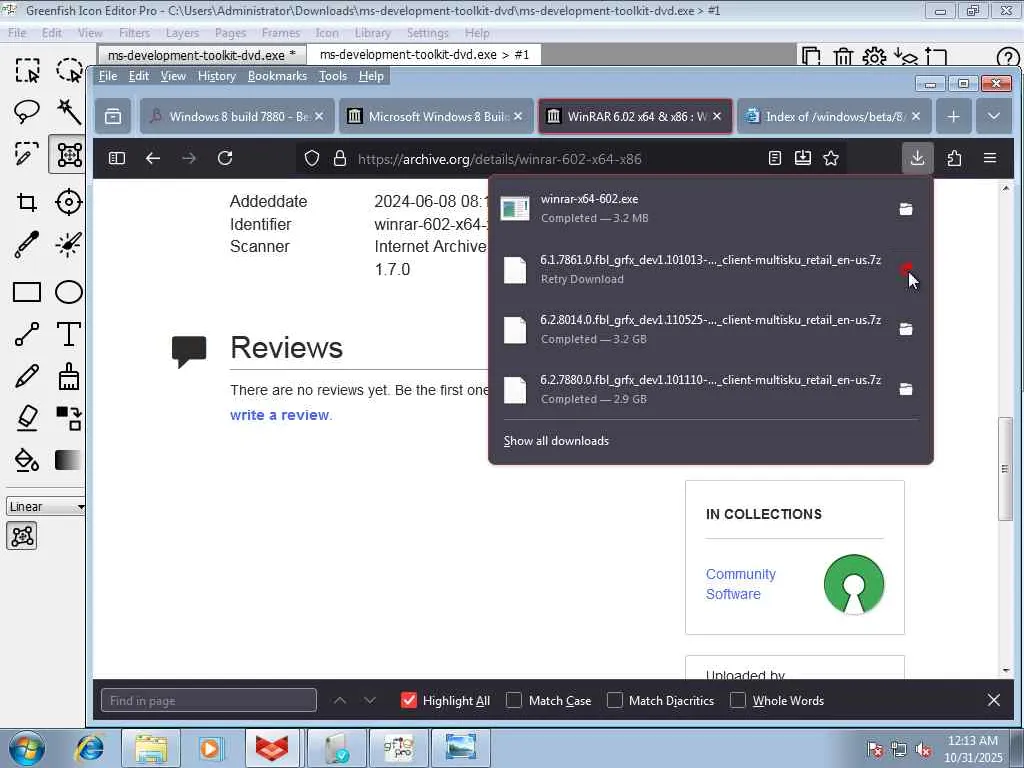Go back in Firefox history
Image resolution: width=1024 pixels, height=768 pixels.
click(x=153, y=158)
